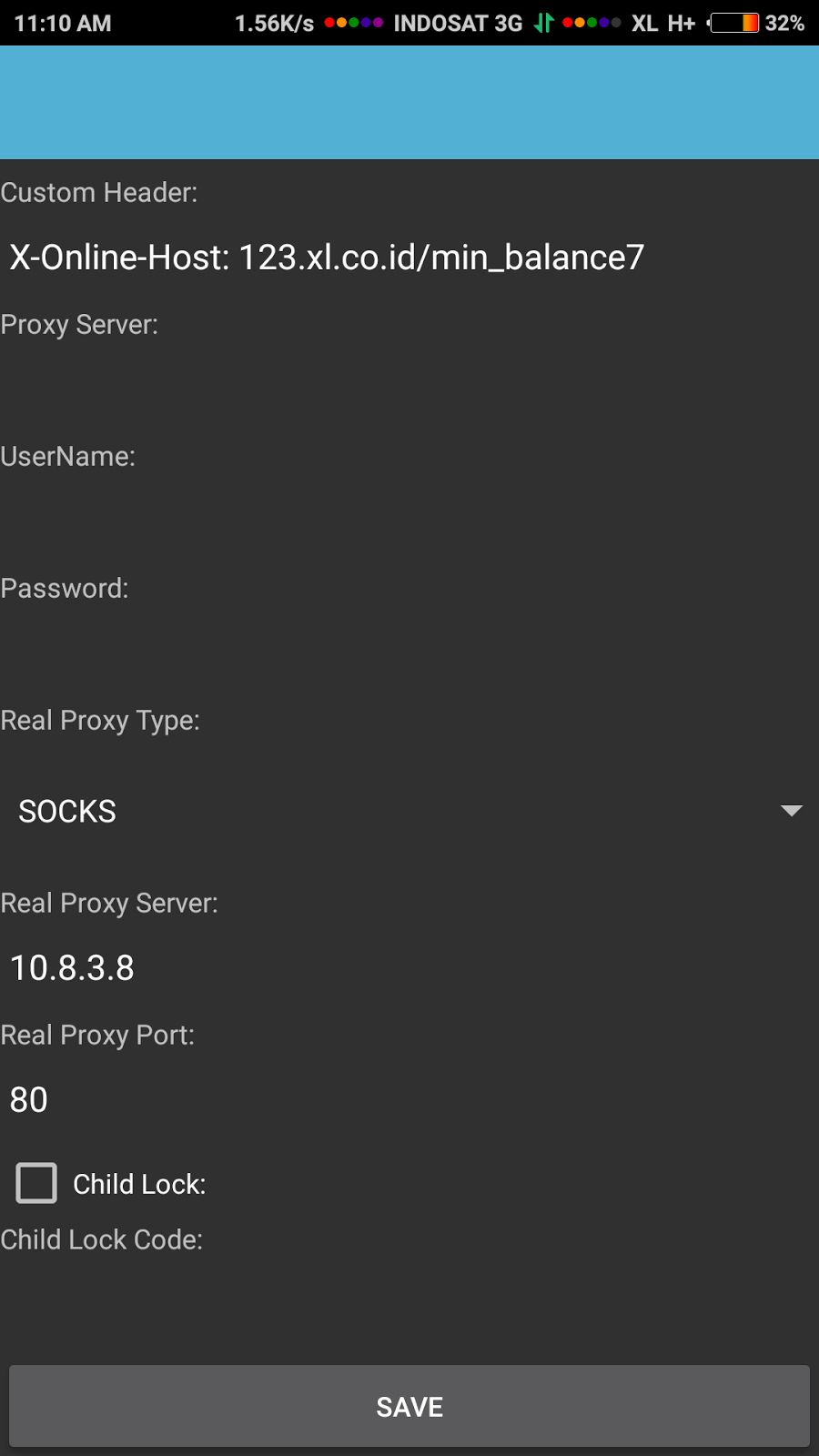Tap the INDOSAT signal strength dots

pyautogui.click(x=354, y=23)
